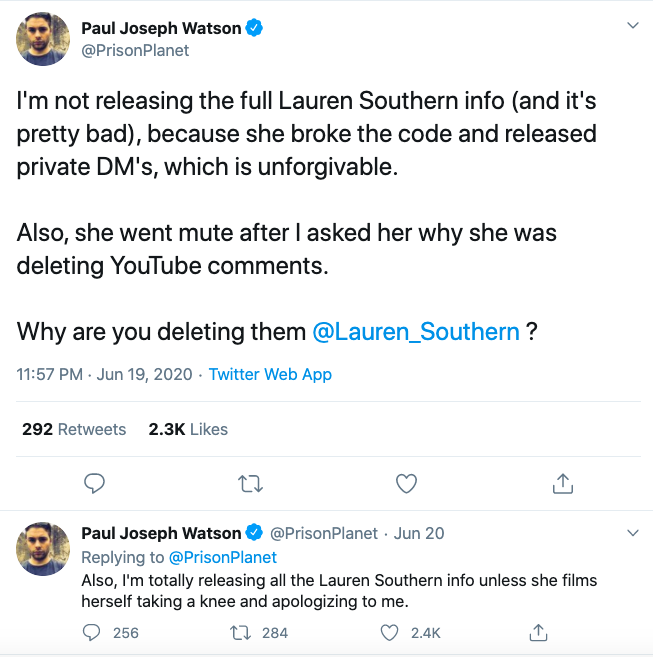This screenshot has height=657, width=653.
Task: Expand reply tweet's chevron options menu
Action: coord(632,532)
